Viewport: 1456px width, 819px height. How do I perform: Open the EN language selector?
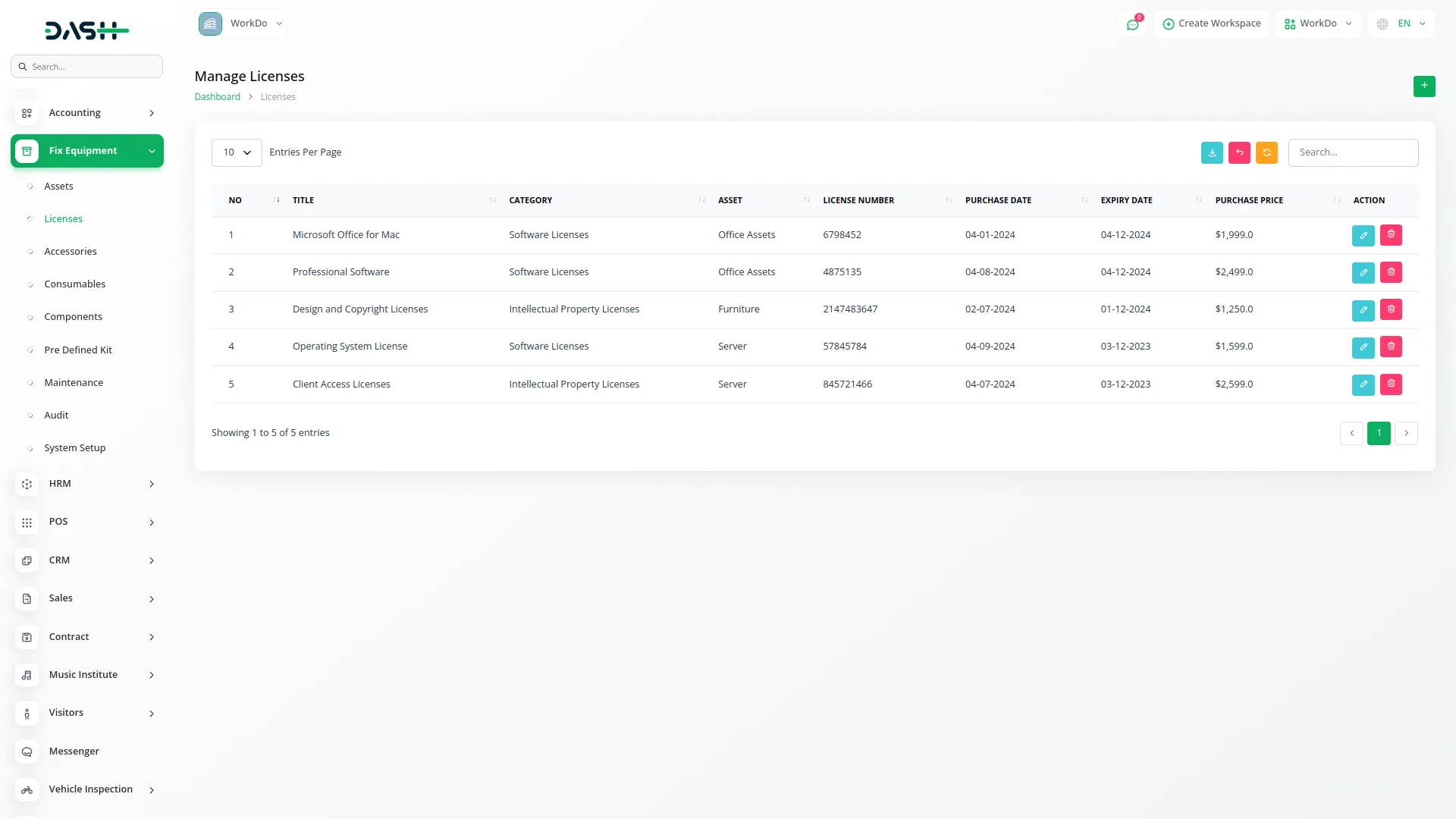(x=1401, y=24)
